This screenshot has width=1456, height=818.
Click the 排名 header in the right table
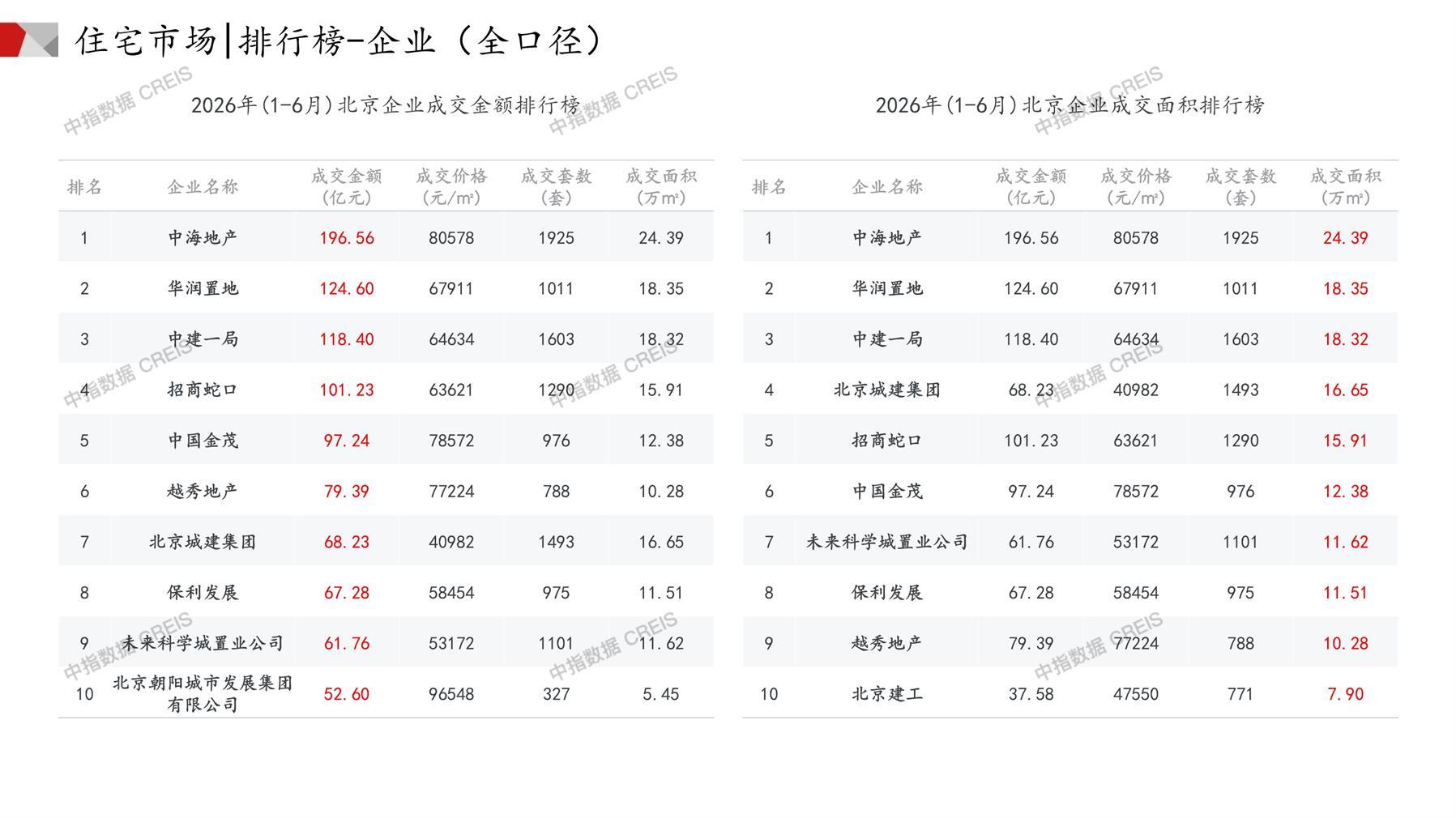pyautogui.click(x=769, y=187)
